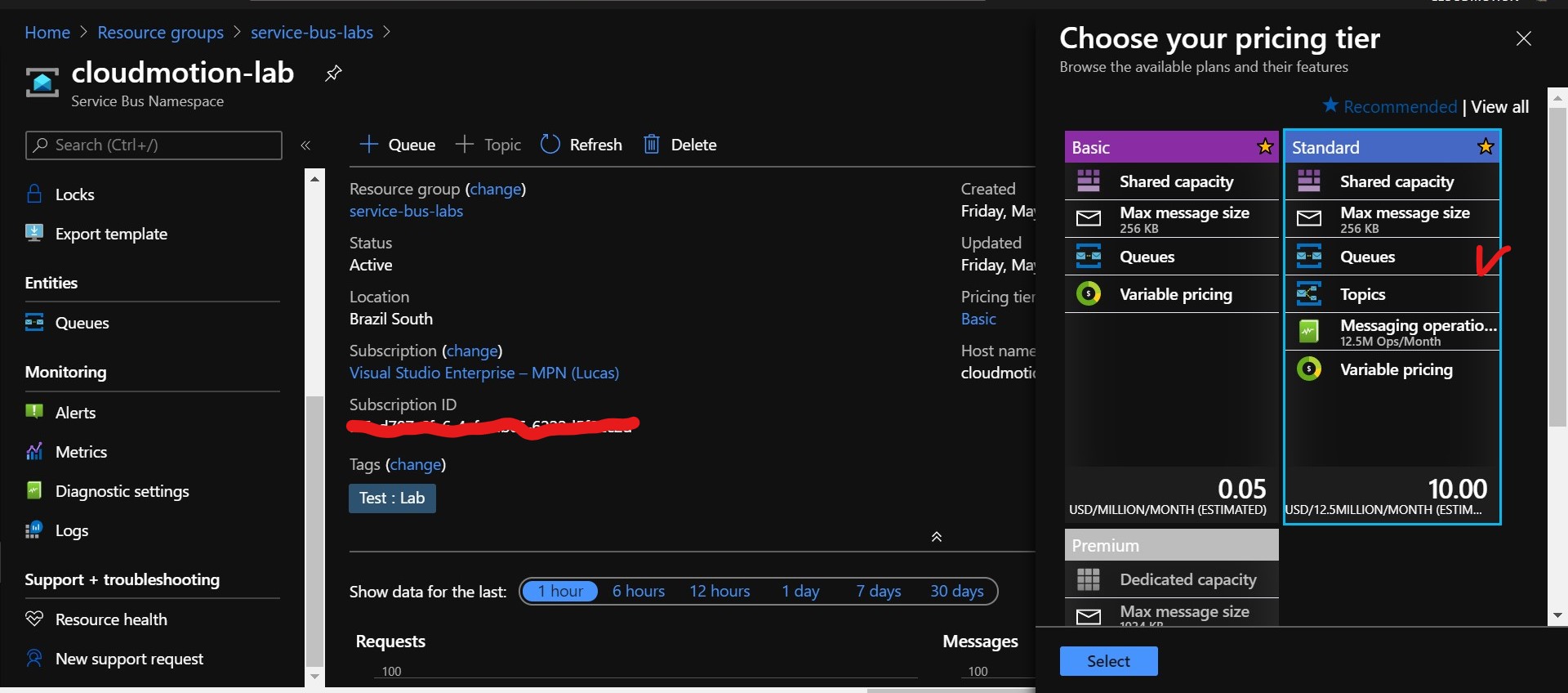Change the subscription link
The width and height of the screenshot is (1568, 693).
[472, 351]
